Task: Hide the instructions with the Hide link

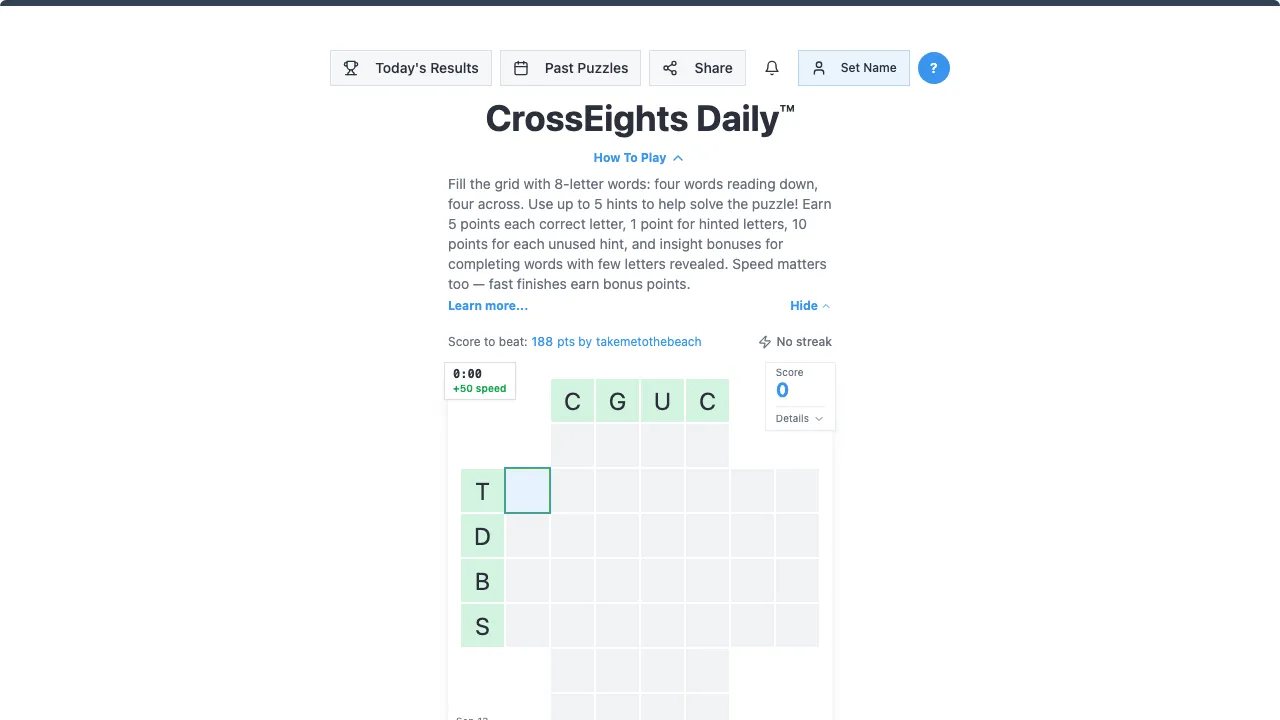Action: [x=810, y=306]
